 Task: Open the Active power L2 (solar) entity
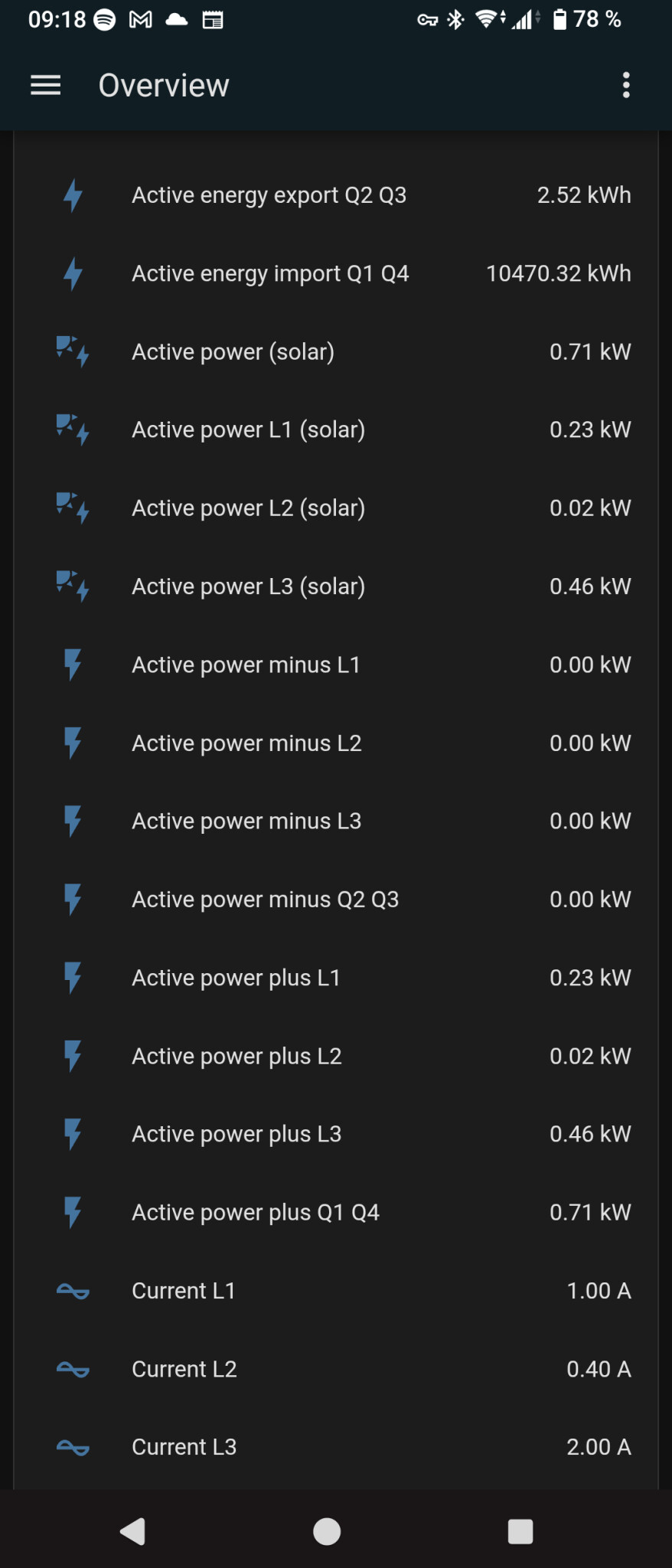tap(248, 508)
